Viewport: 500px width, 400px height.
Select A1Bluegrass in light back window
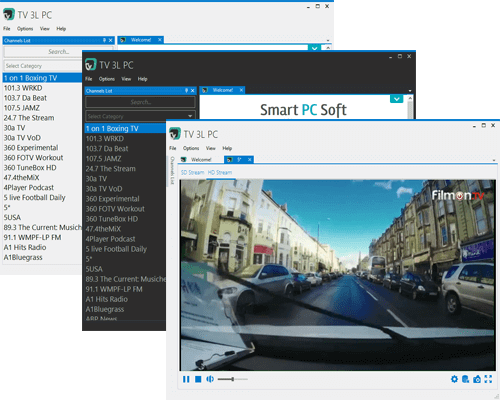[x=43, y=257]
